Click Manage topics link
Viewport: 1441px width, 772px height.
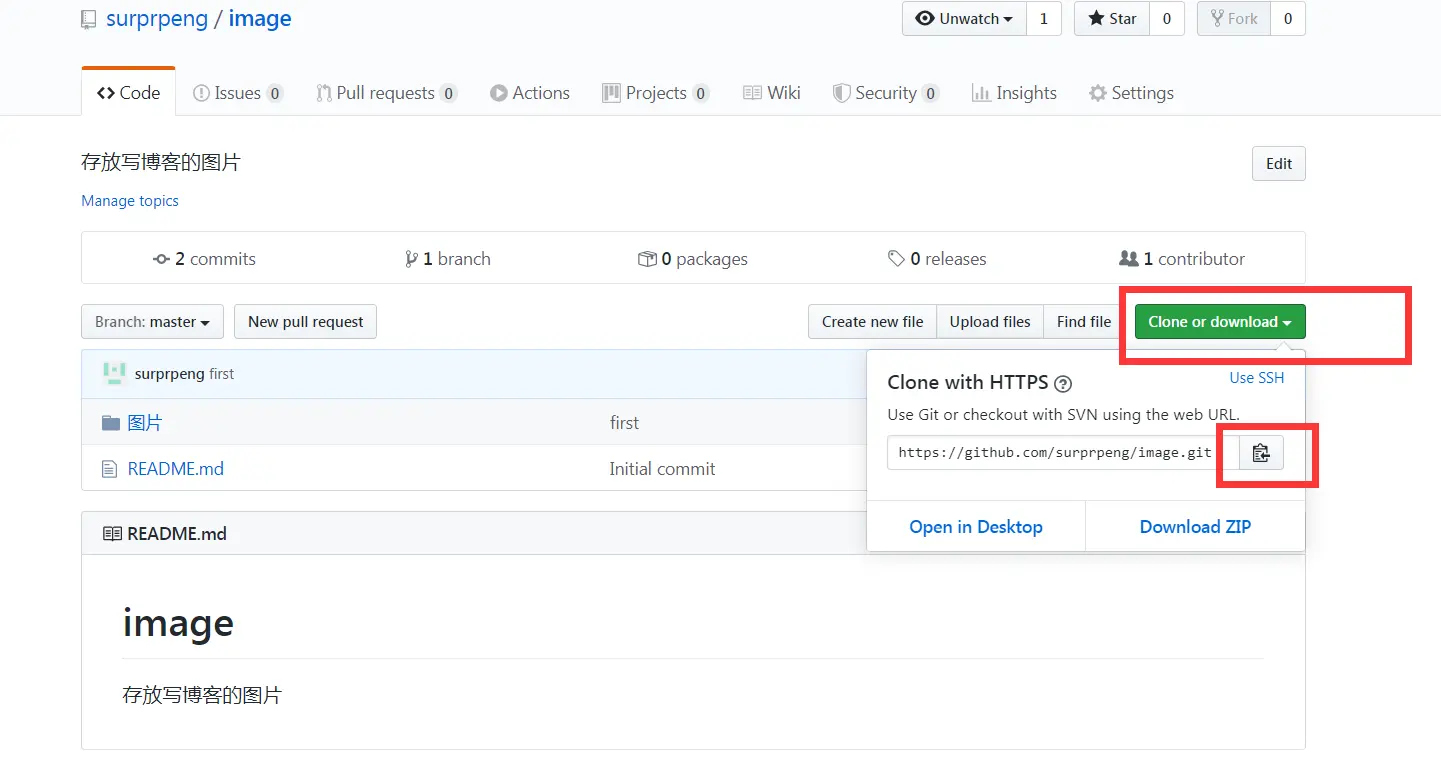pyautogui.click(x=130, y=201)
